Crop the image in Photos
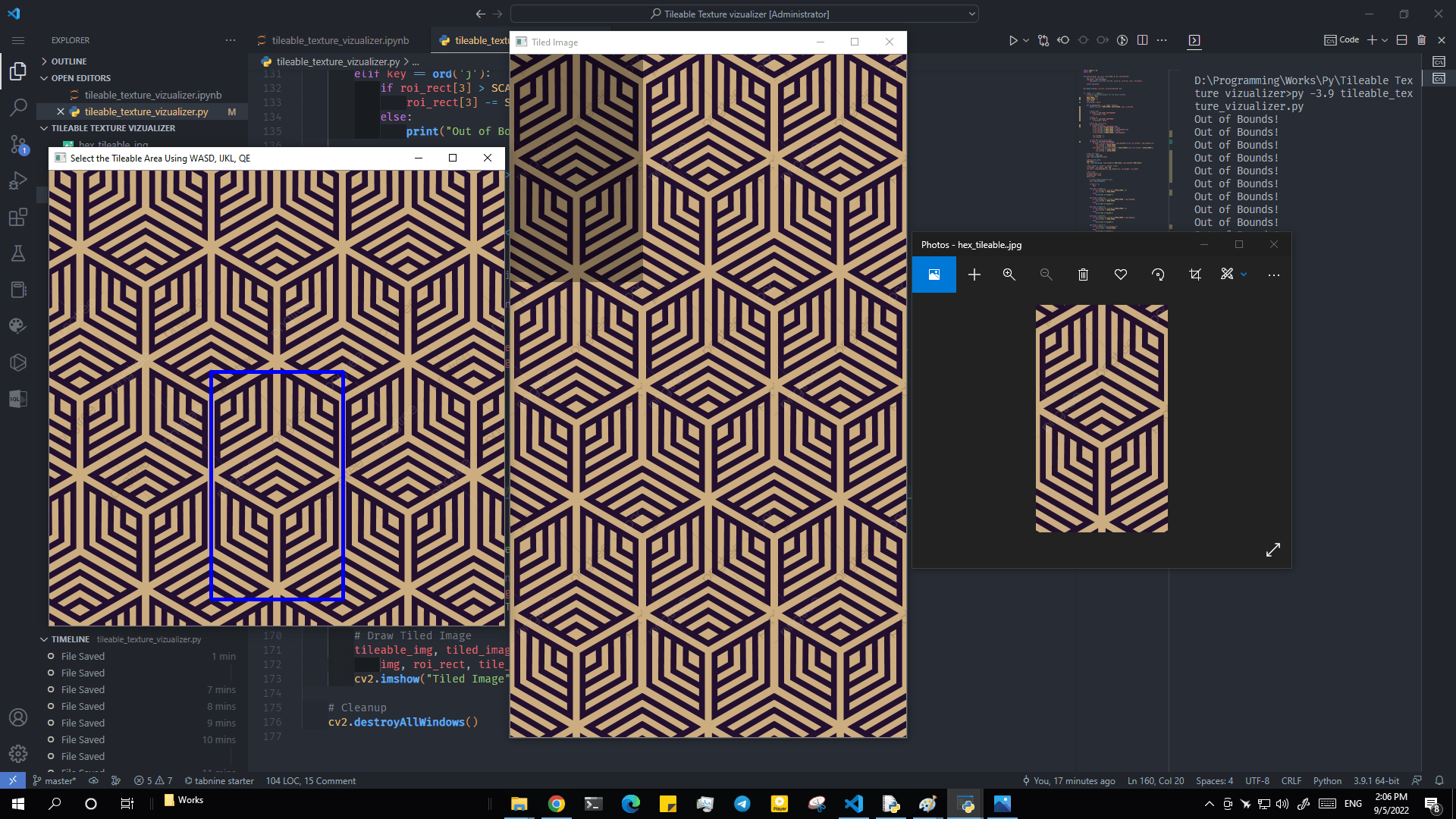 tap(1195, 275)
